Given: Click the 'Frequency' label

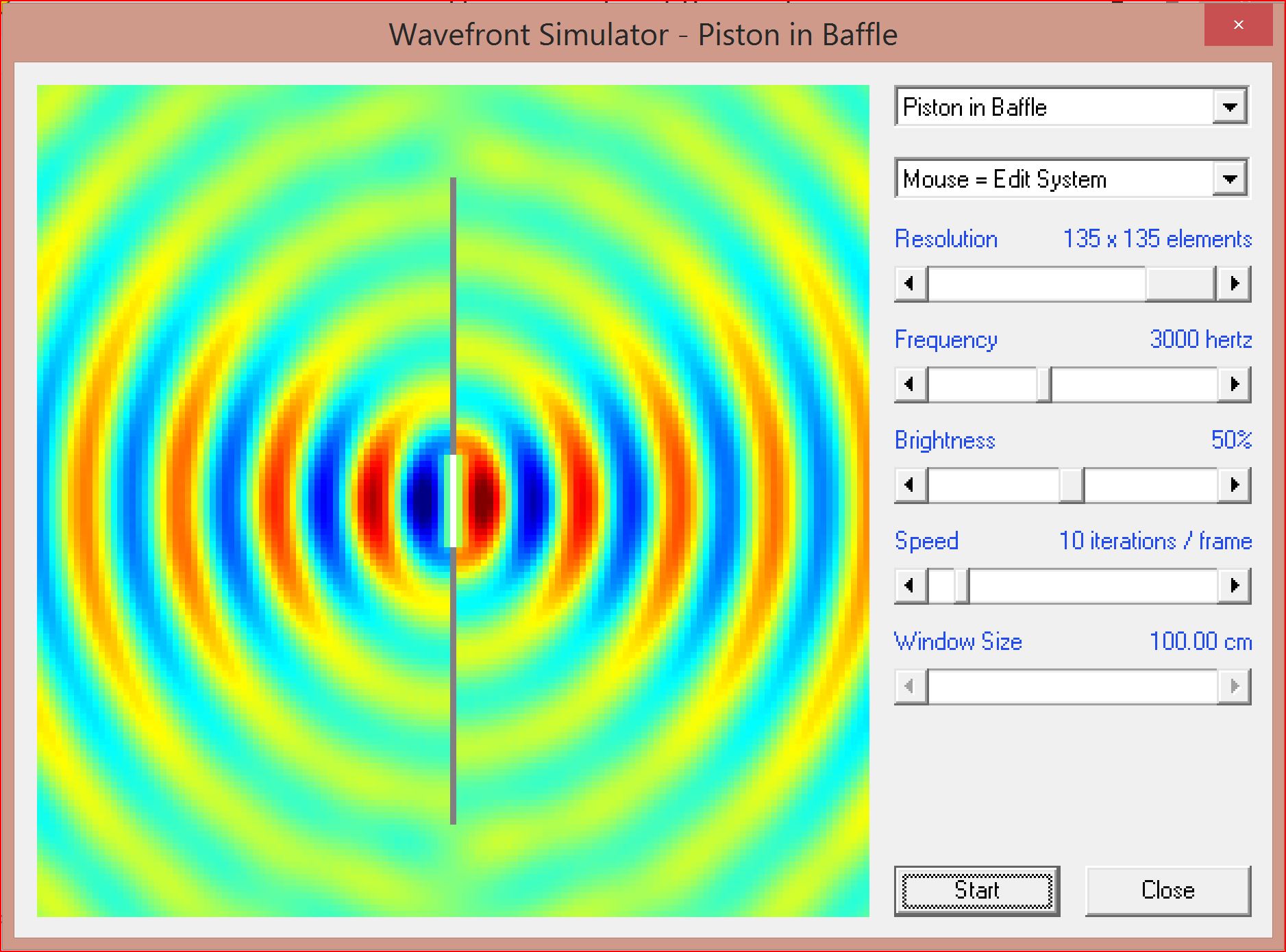Looking at the screenshot, I should (946, 340).
